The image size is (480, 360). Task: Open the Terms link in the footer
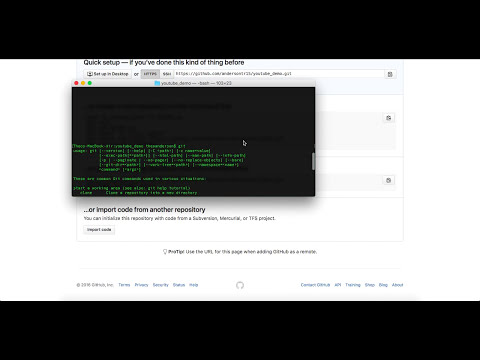click(x=124, y=285)
